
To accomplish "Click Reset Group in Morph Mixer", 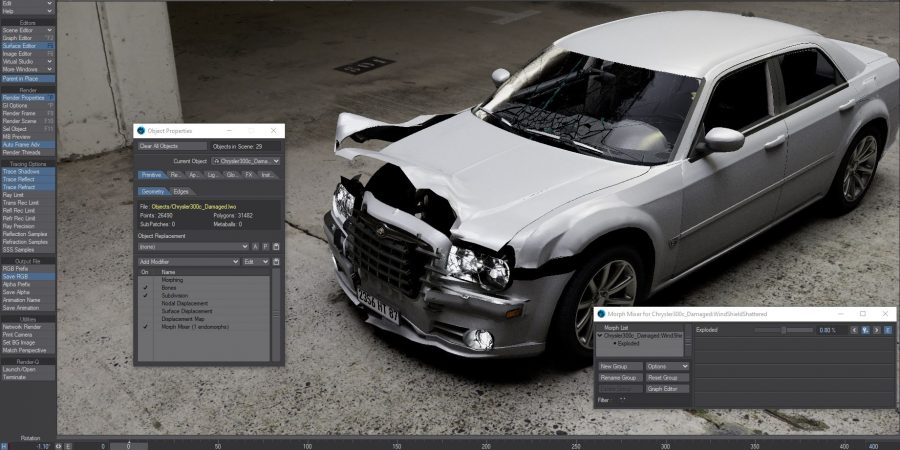I will point(667,378).
